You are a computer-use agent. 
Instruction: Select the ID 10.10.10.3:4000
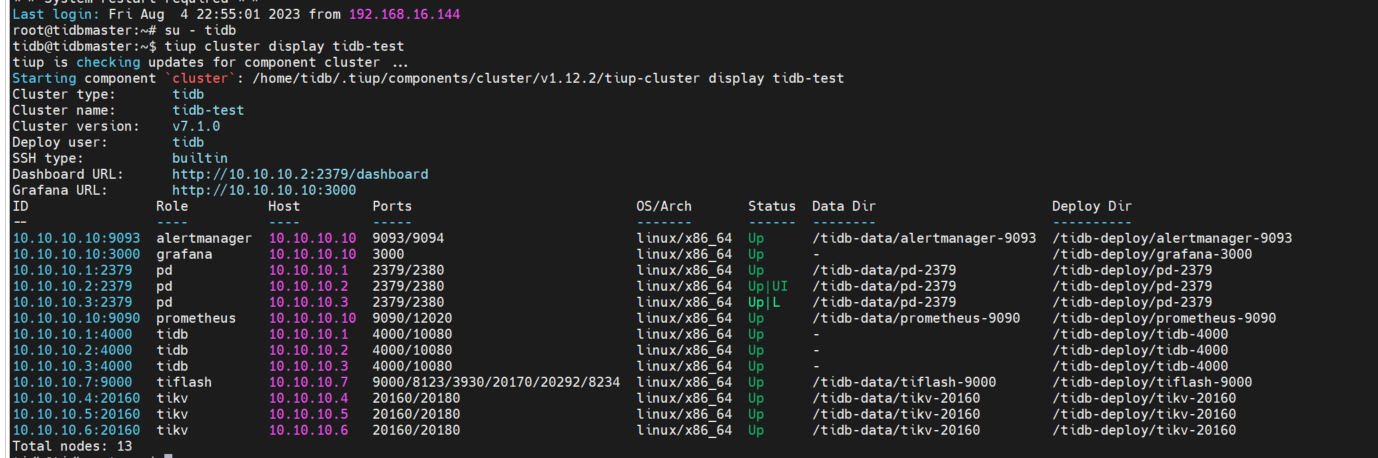(72, 366)
